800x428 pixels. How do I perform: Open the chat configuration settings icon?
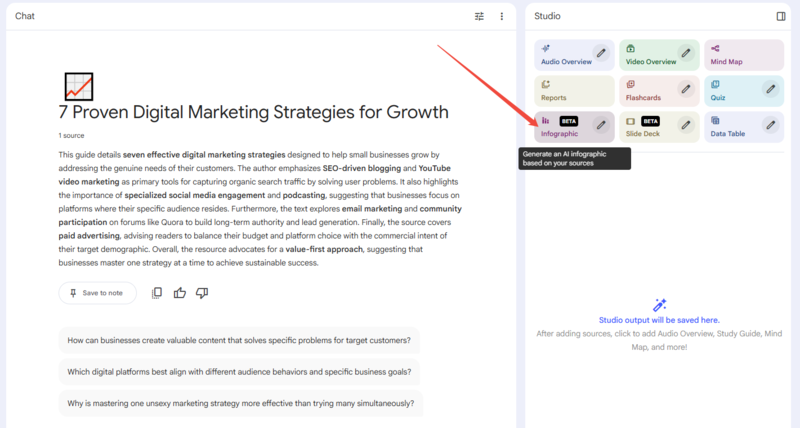point(479,16)
